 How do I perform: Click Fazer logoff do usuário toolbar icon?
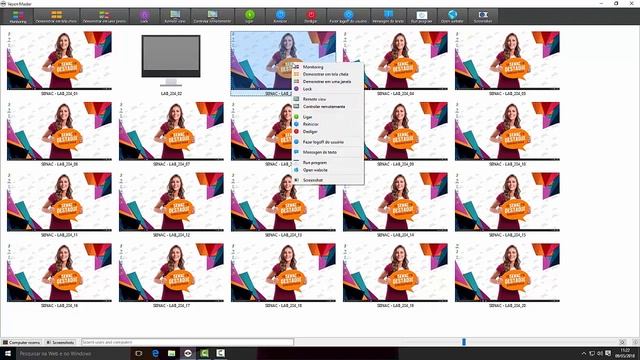[x=348, y=16]
